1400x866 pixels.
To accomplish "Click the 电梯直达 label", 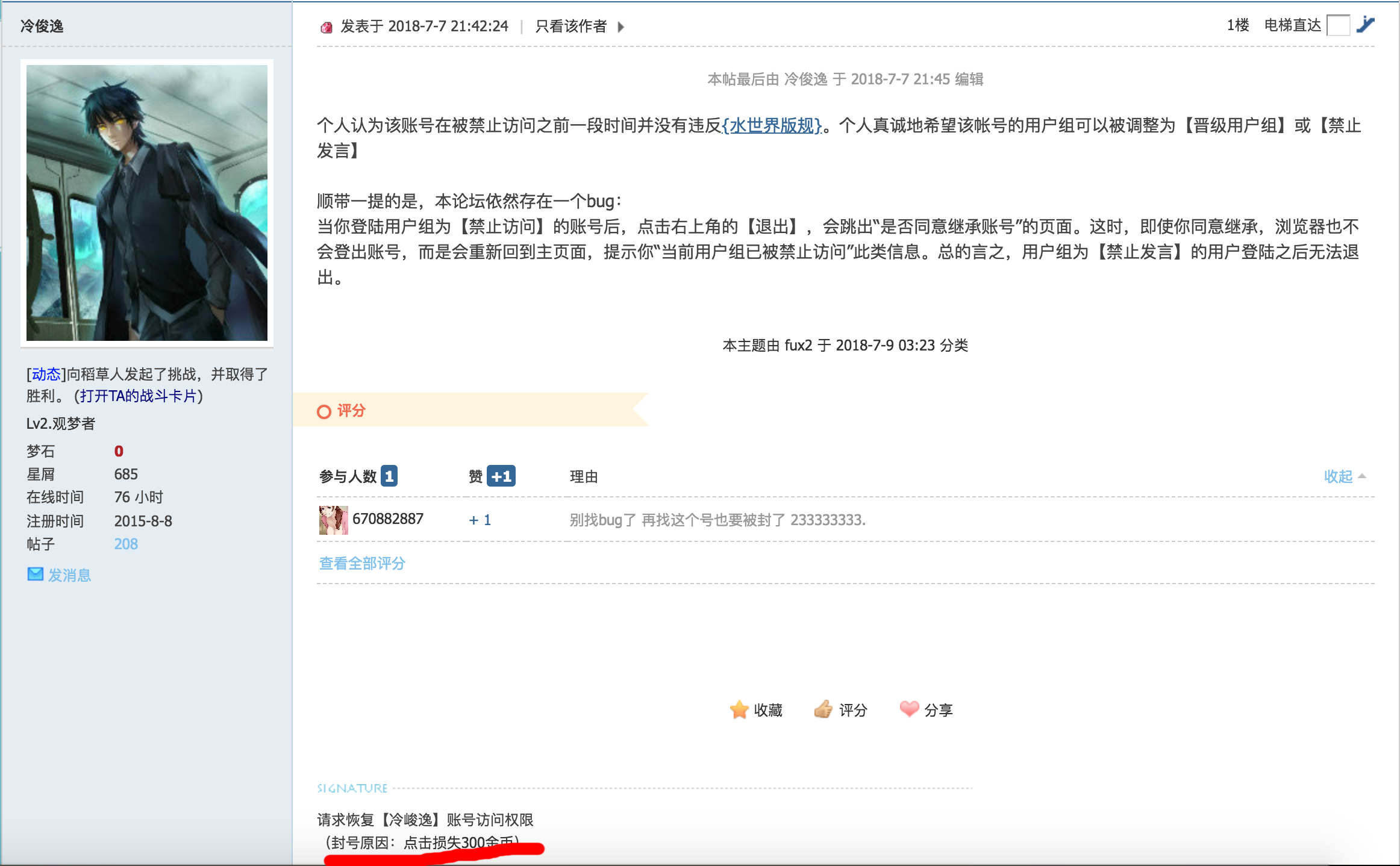I will [x=1292, y=25].
